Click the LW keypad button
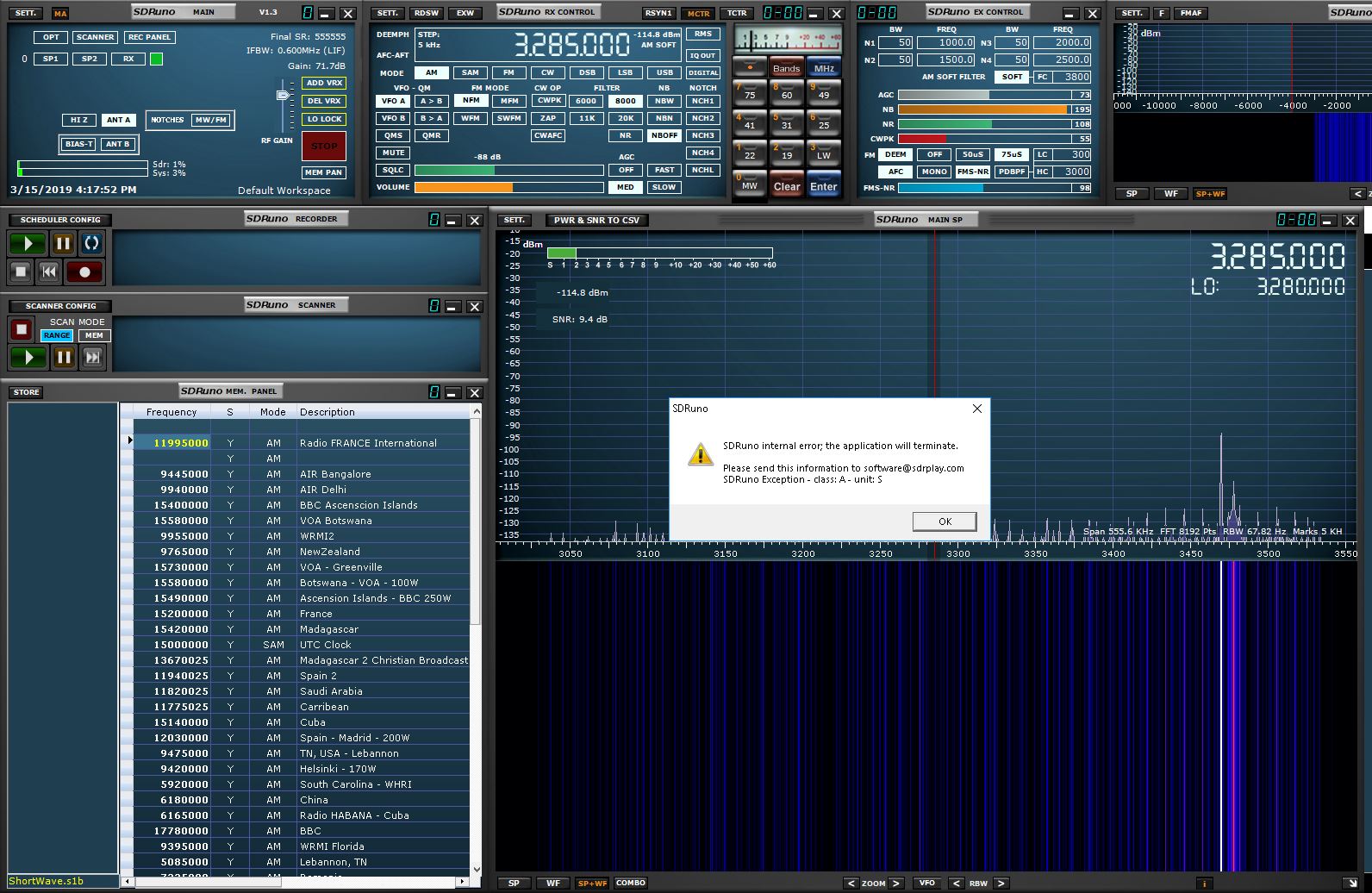 (x=824, y=153)
